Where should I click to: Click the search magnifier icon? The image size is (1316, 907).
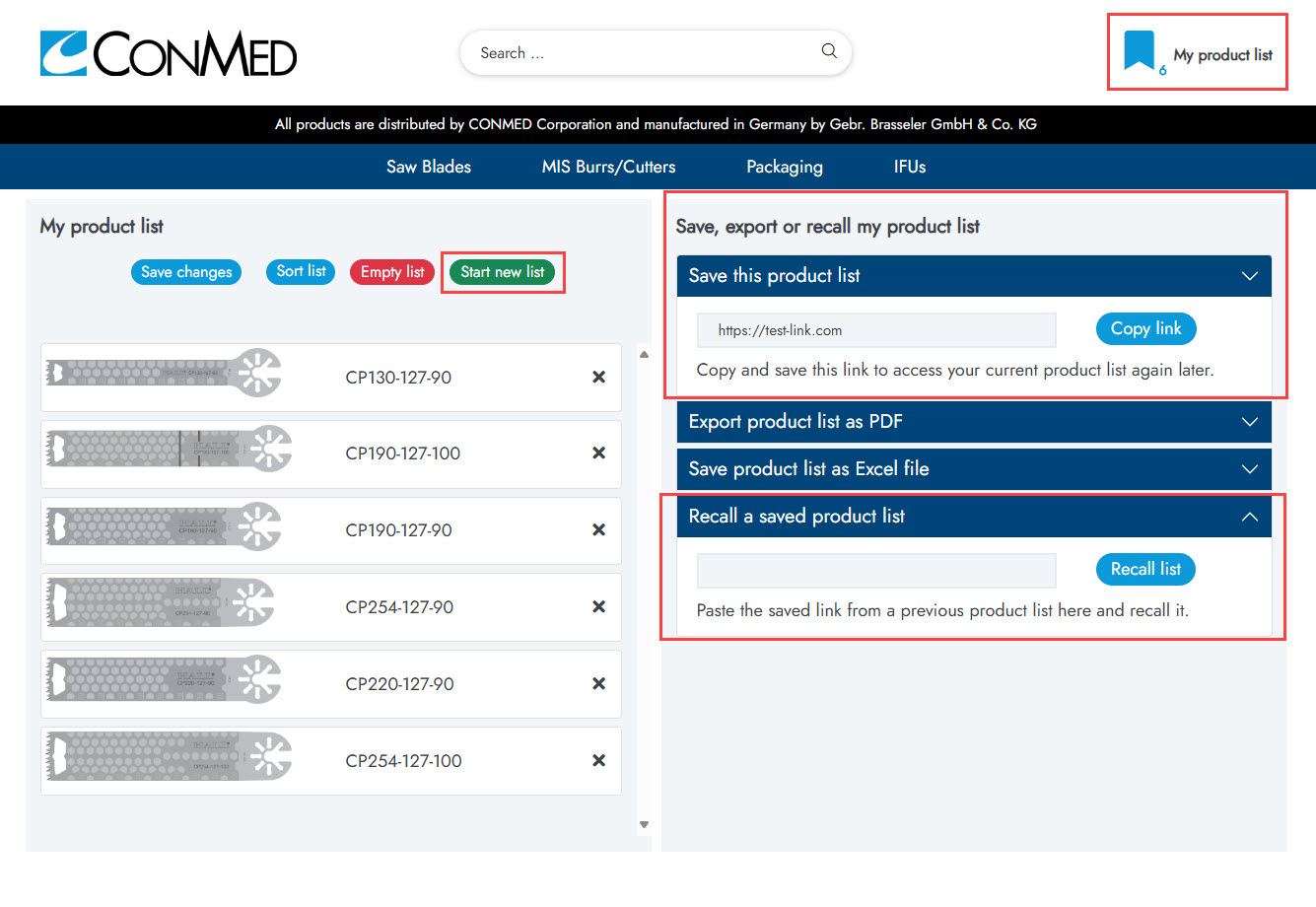[828, 50]
